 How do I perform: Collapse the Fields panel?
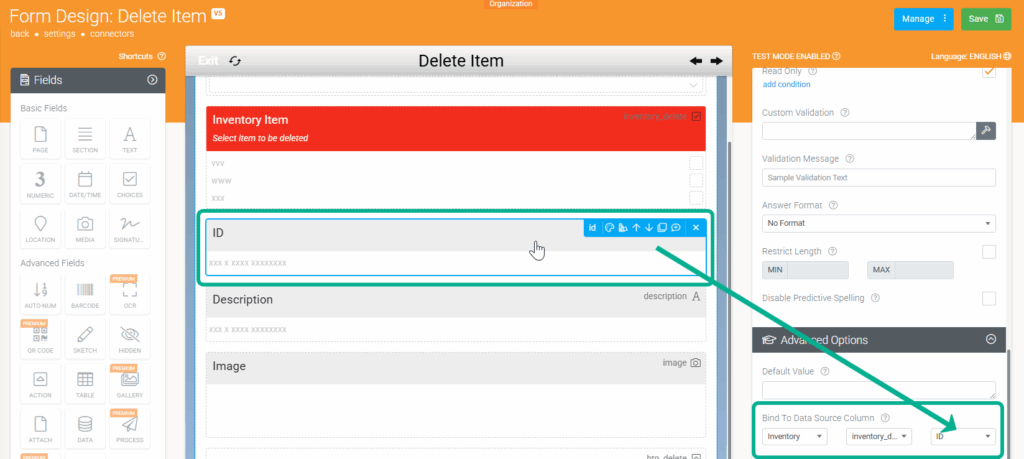pos(152,80)
